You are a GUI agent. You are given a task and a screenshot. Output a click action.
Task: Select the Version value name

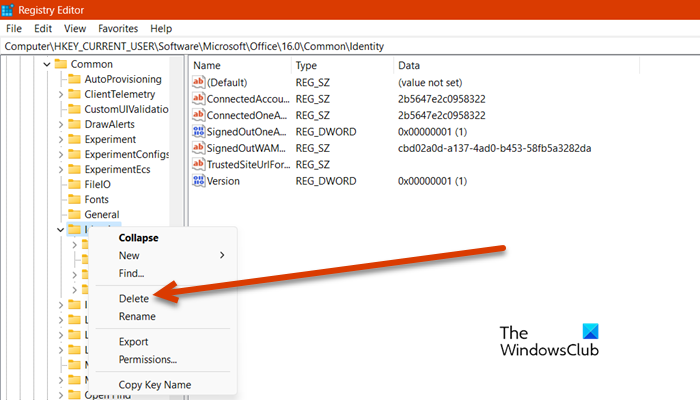coord(223,181)
